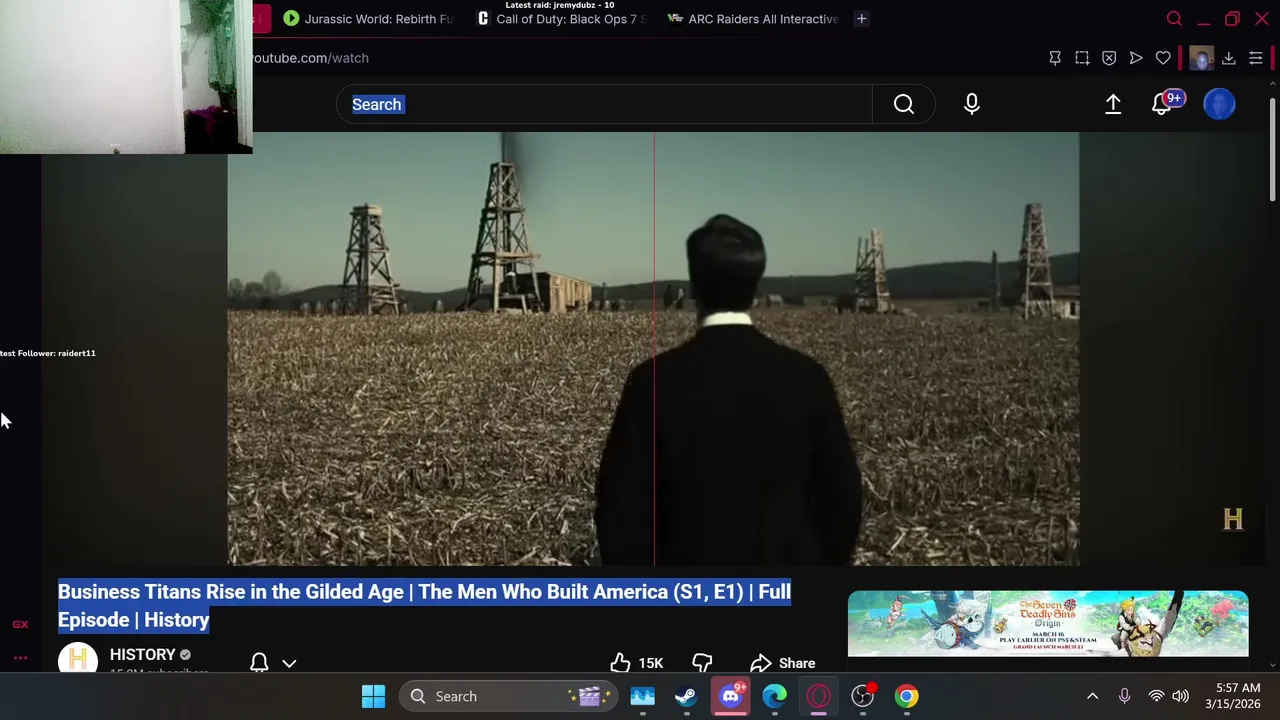Open the HISTORY channel name link
Viewport: 1280px width, 720px height.
click(x=142, y=655)
